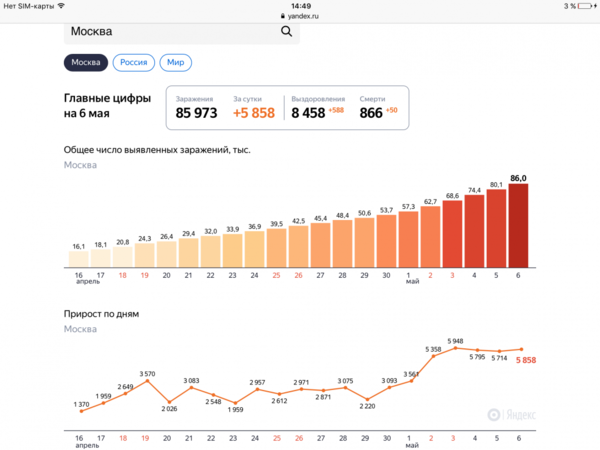Viewport: 600px width, 450px height.
Task: Switch to the Россия tab
Action: click(x=134, y=63)
